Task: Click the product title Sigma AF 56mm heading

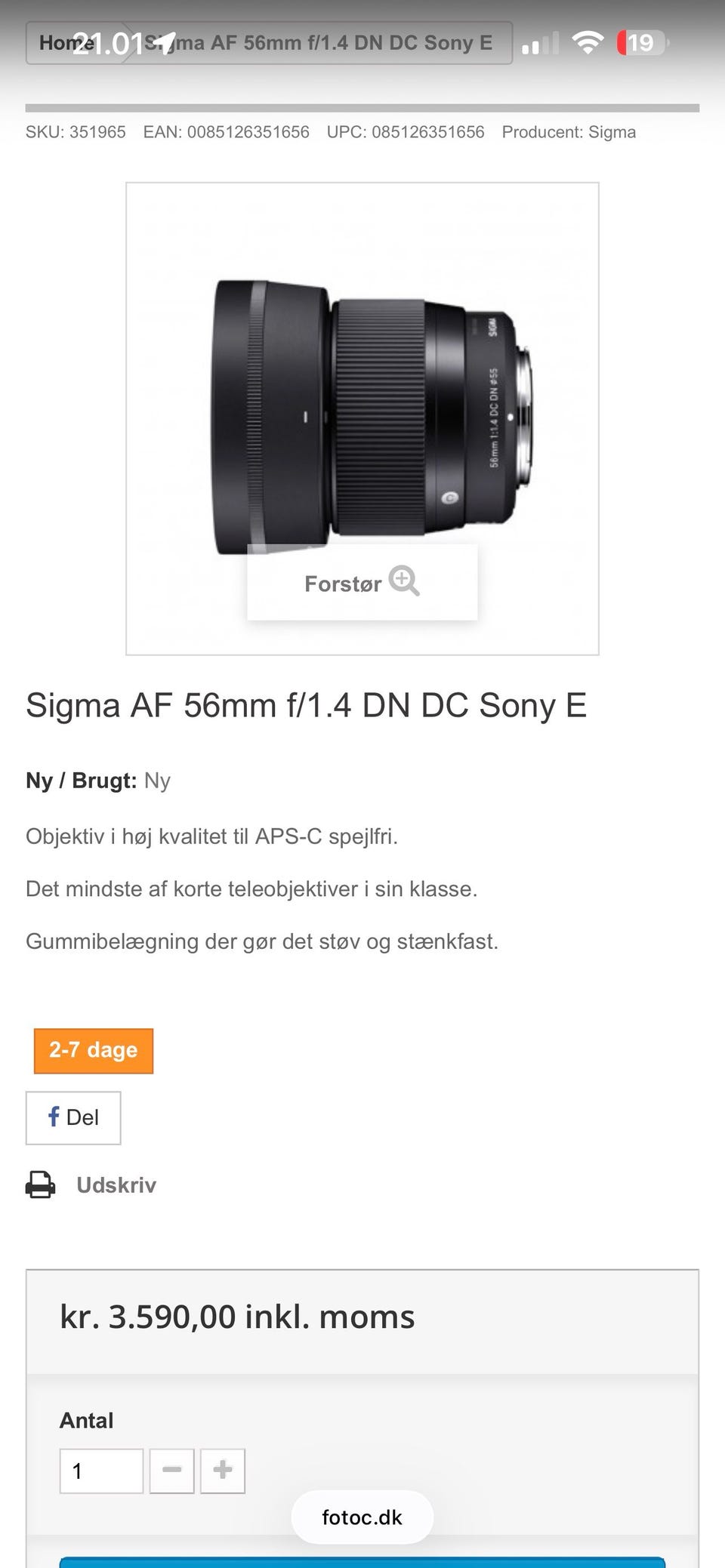Action: [x=306, y=705]
